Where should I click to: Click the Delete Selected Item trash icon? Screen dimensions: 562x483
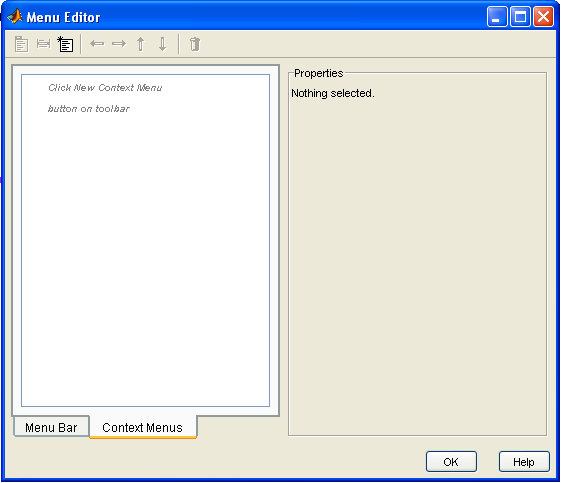pos(195,44)
